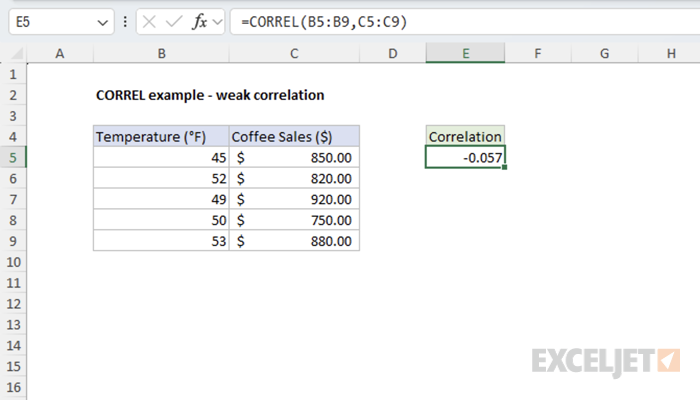Select column B header
The height and width of the screenshot is (400, 700).
[x=161, y=54]
